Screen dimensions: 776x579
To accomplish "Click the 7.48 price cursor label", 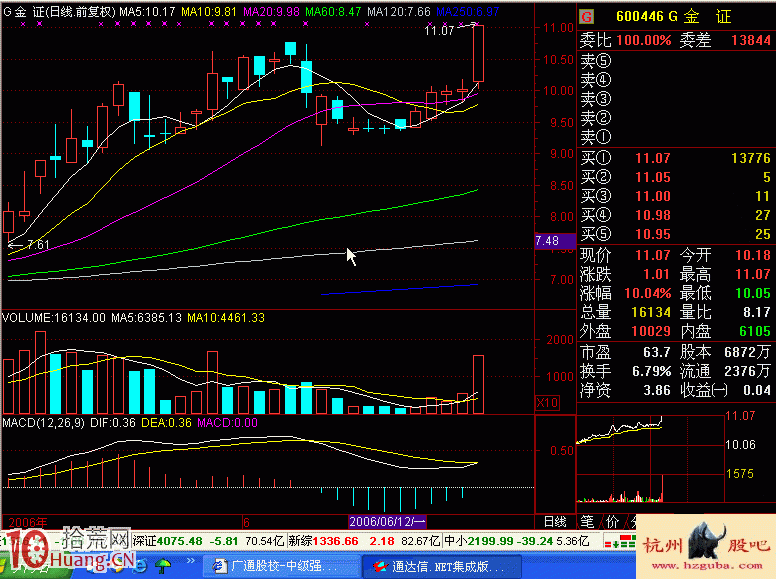I will (547, 241).
